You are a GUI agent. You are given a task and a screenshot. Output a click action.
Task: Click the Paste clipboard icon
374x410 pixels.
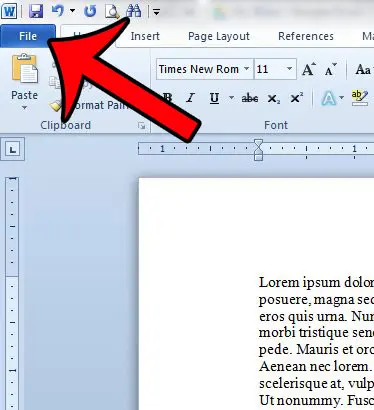[x=25, y=68]
